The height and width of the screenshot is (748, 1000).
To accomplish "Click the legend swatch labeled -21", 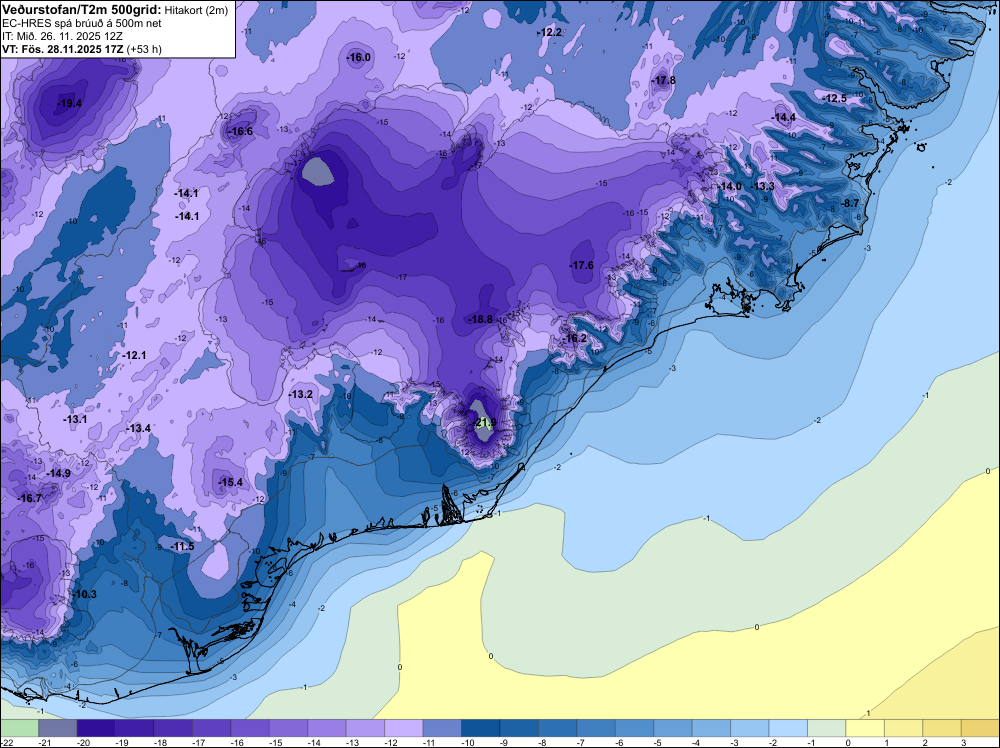I will point(57,728).
